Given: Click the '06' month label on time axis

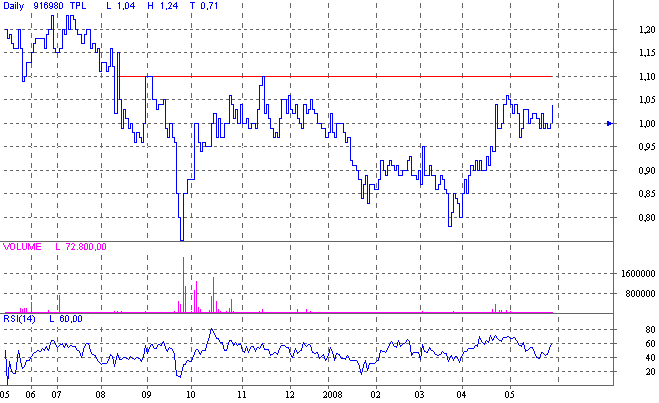Looking at the screenshot, I should pyautogui.click(x=30, y=395).
